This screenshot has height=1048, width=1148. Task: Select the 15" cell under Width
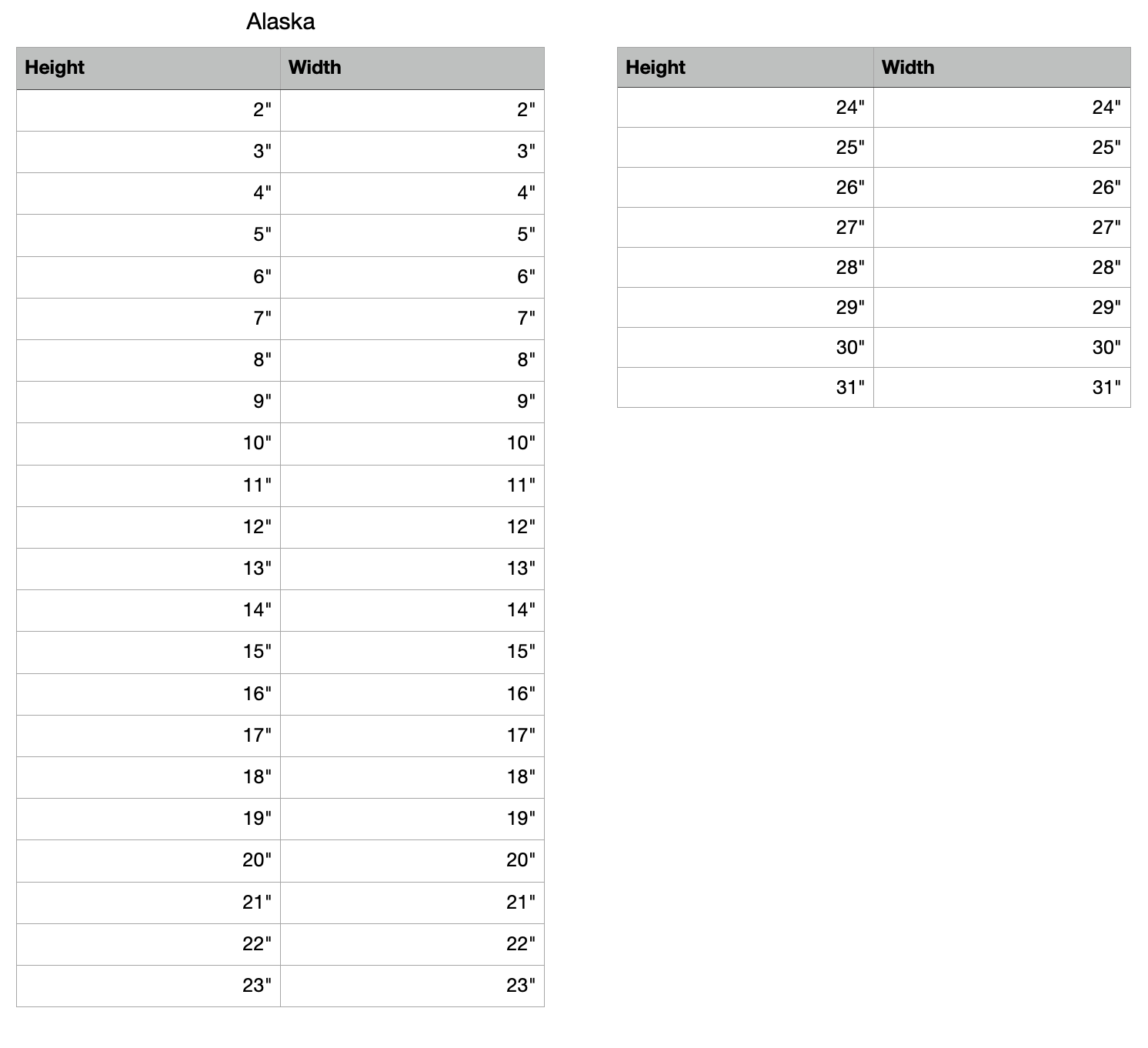pyautogui.click(x=412, y=652)
